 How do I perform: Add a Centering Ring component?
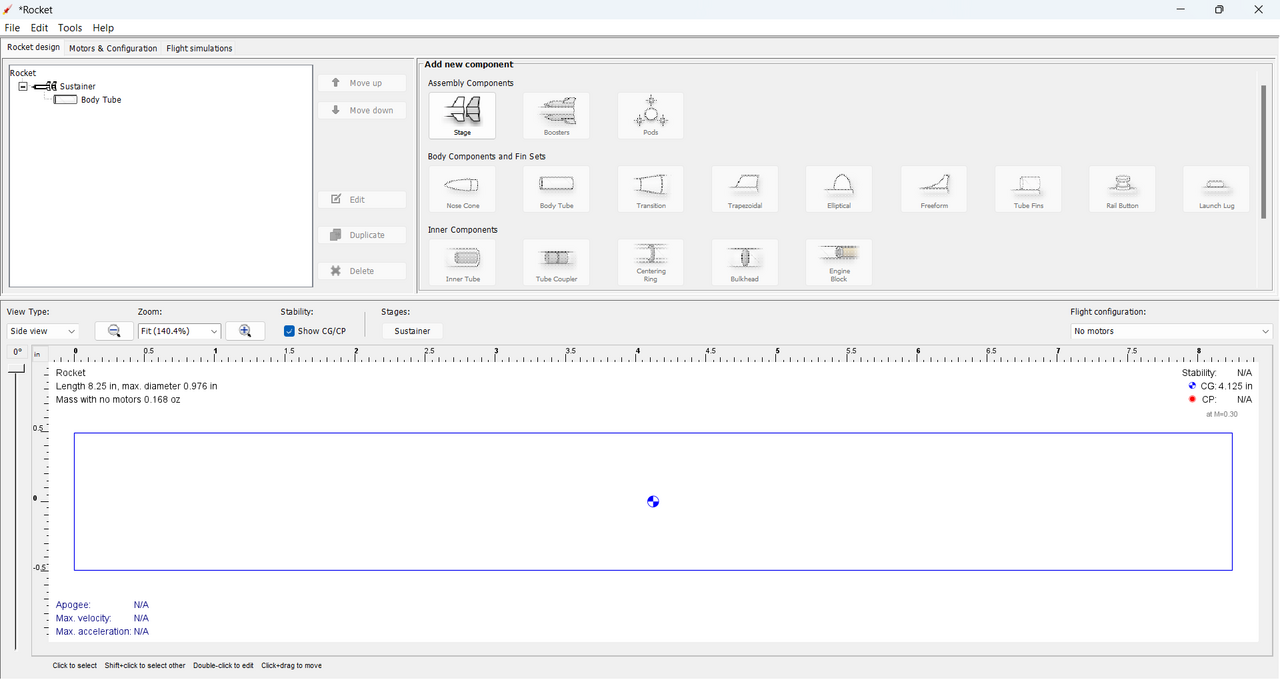[650, 262]
